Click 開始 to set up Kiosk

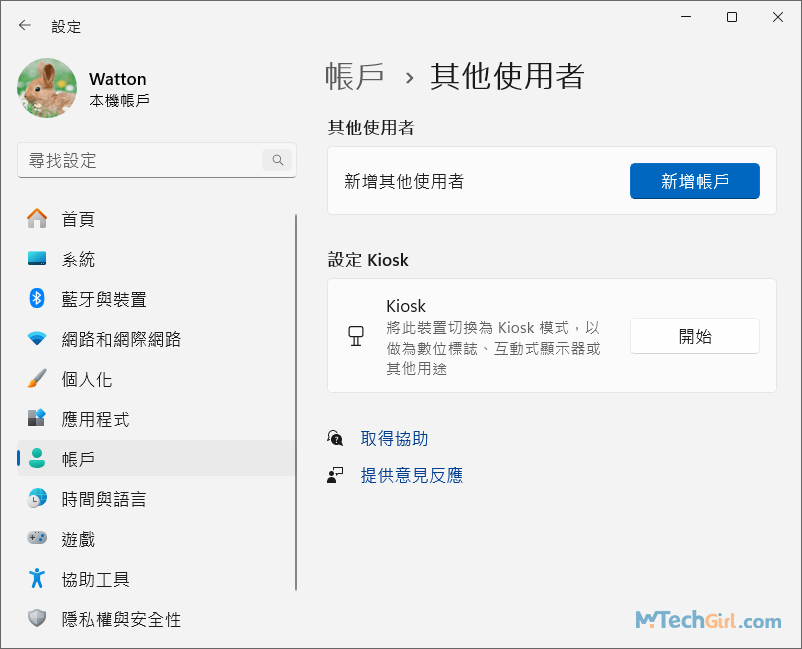coord(694,336)
